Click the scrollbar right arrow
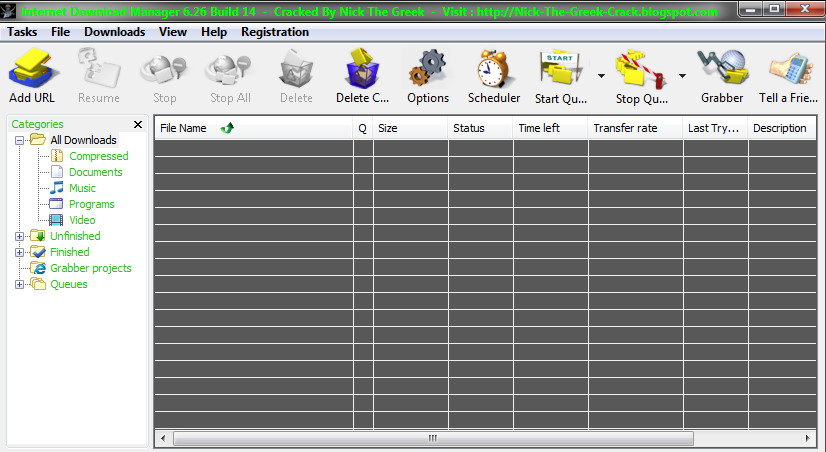This screenshot has width=826, height=452. [x=808, y=438]
